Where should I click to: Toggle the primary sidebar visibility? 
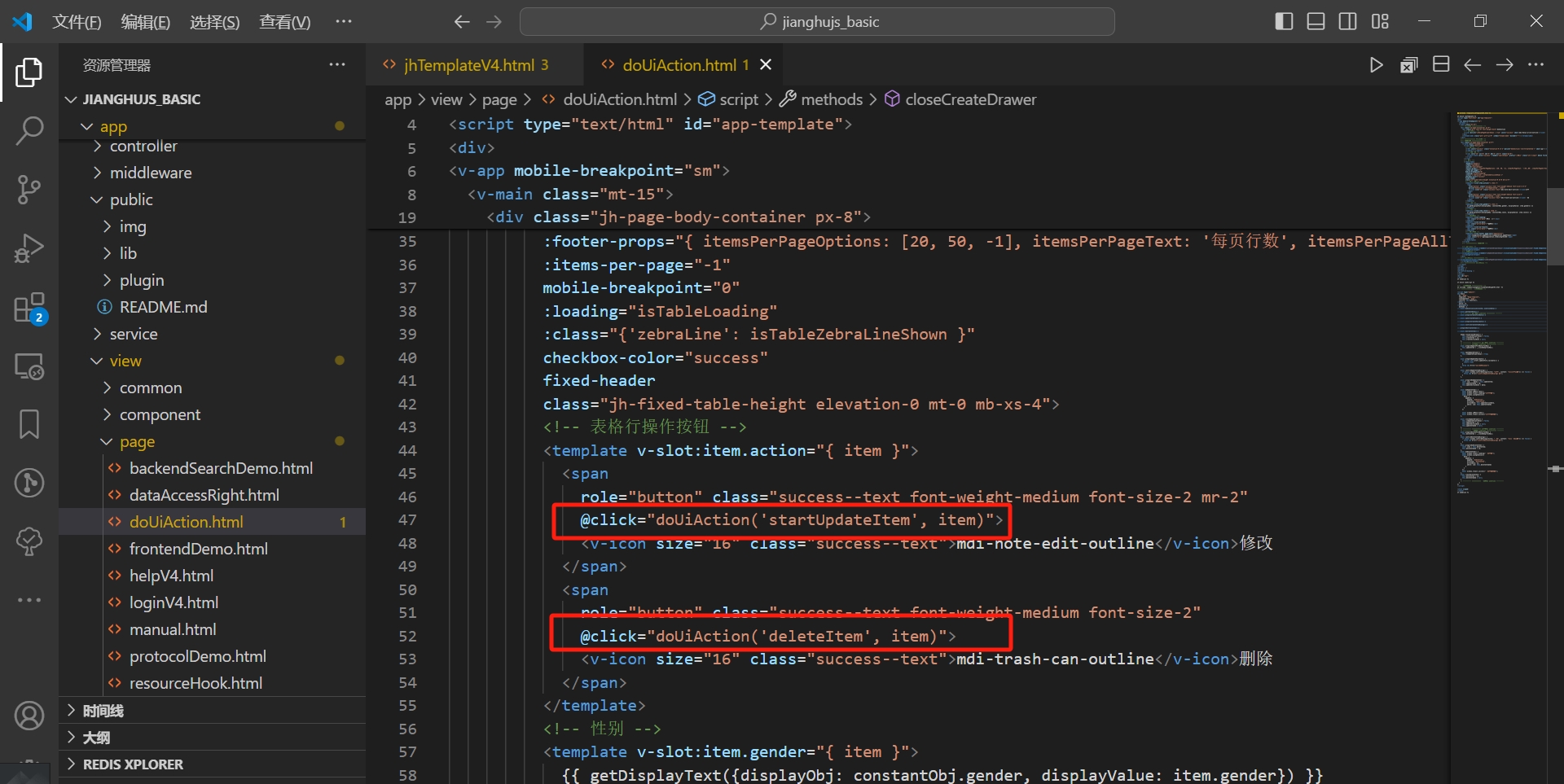pyautogui.click(x=1284, y=21)
